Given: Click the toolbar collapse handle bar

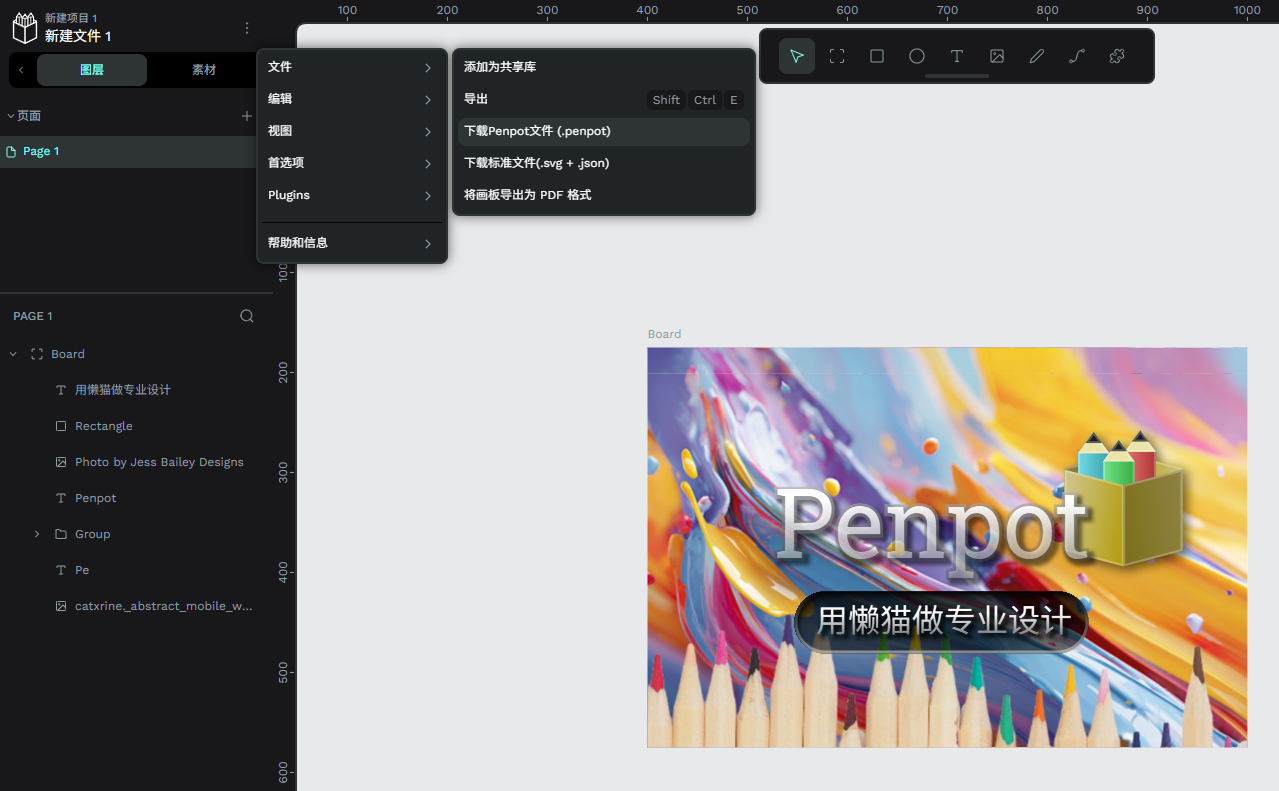Looking at the screenshot, I should click(957, 76).
